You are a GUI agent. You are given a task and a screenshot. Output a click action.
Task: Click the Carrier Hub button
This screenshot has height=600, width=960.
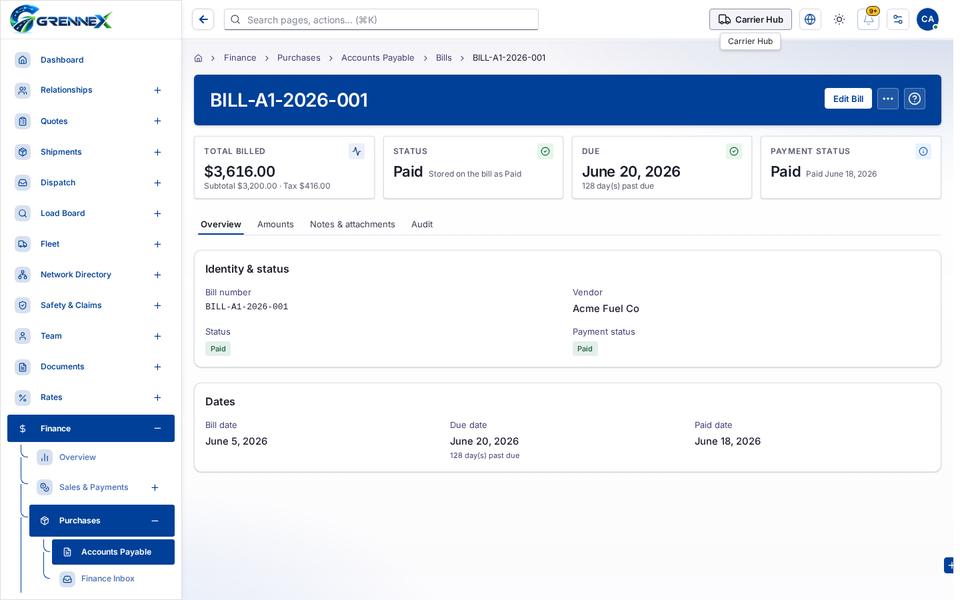point(750,20)
